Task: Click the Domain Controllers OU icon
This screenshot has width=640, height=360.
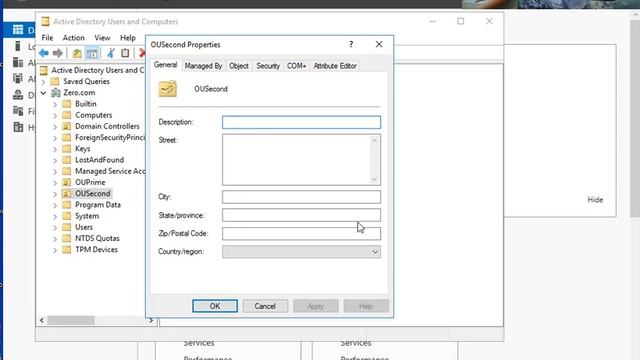Action: 67,126
